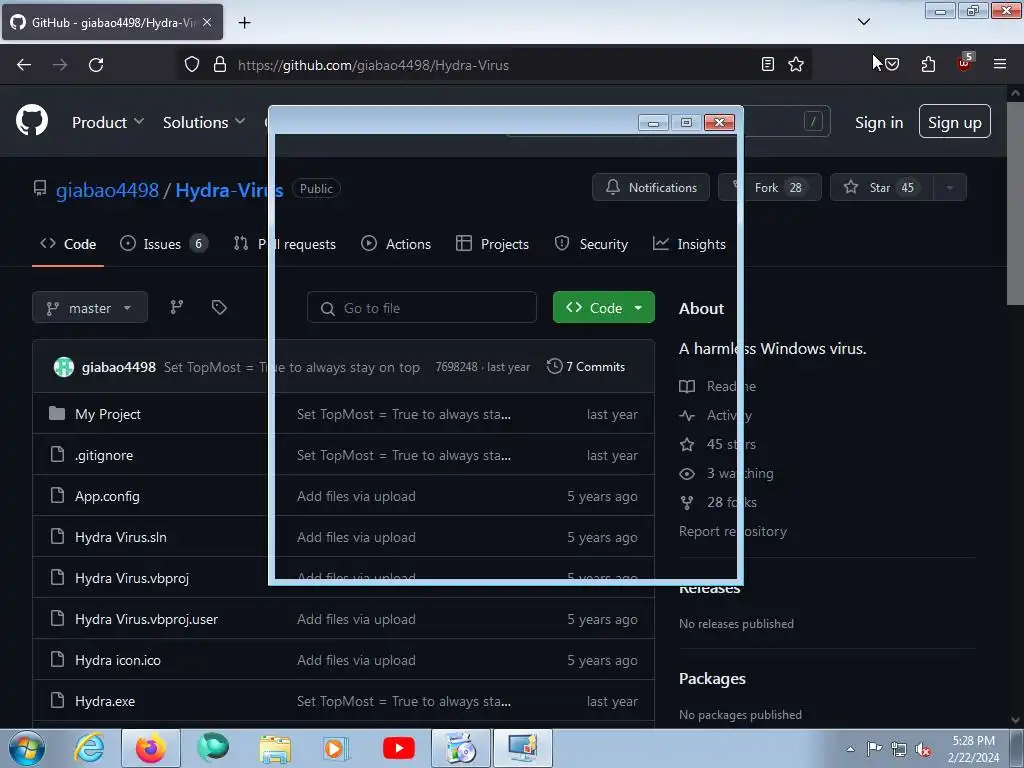
Task: Click the Sign up button
Action: pyautogui.click(x=955, y=121)
